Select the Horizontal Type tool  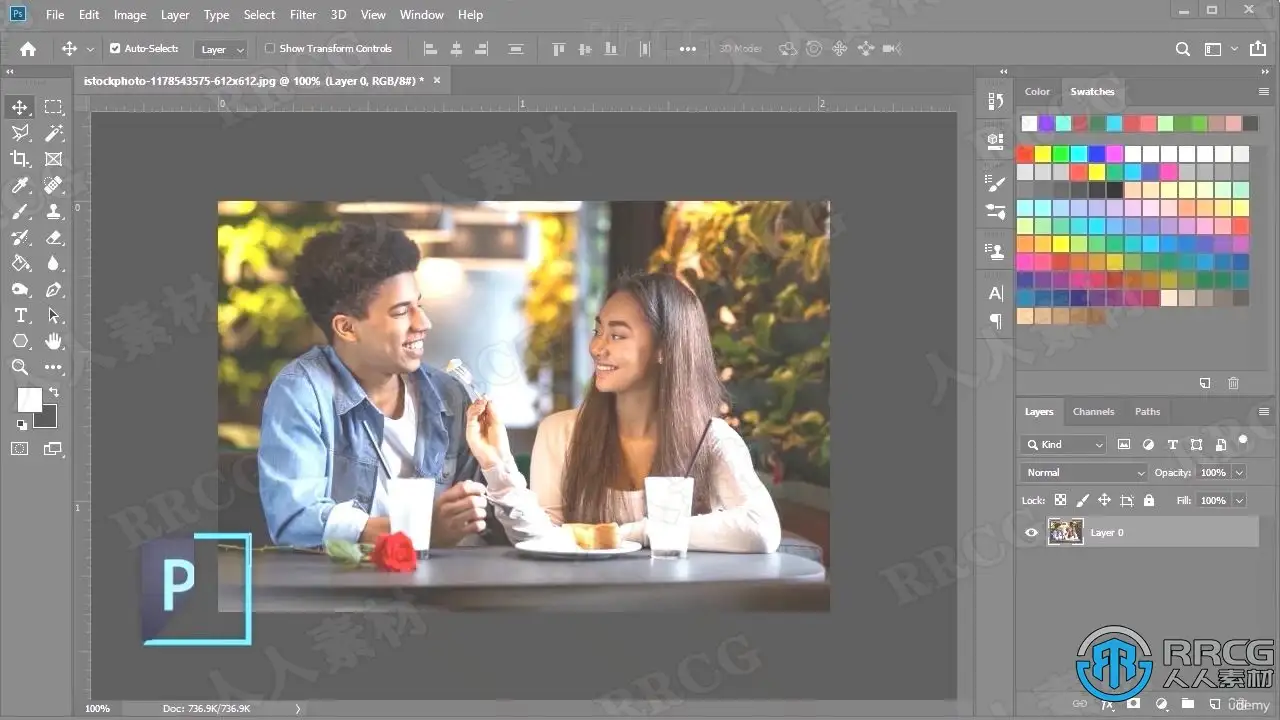coord(20,315)
